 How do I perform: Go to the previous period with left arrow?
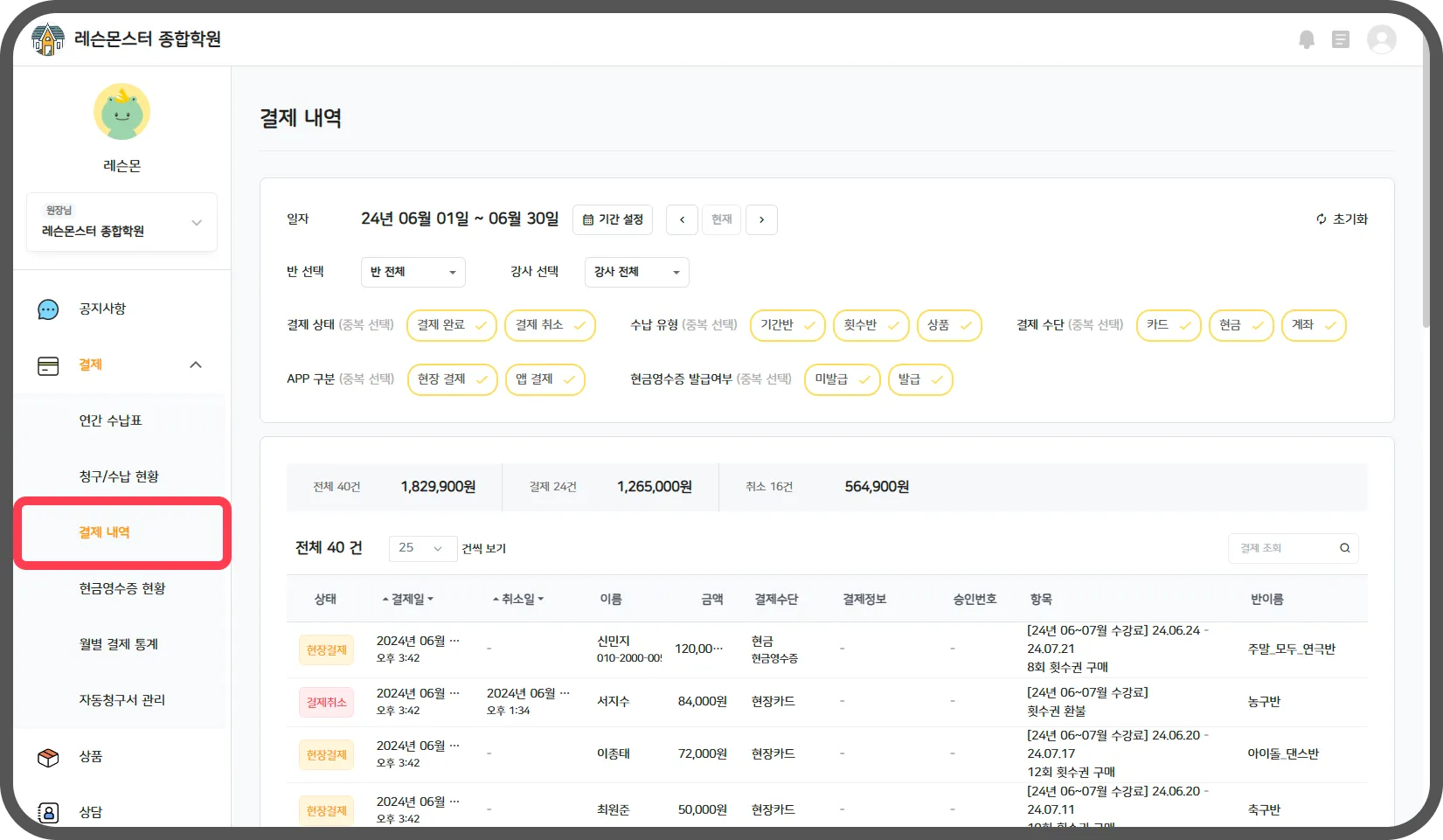pyautogui.click(x=682, y=219)
